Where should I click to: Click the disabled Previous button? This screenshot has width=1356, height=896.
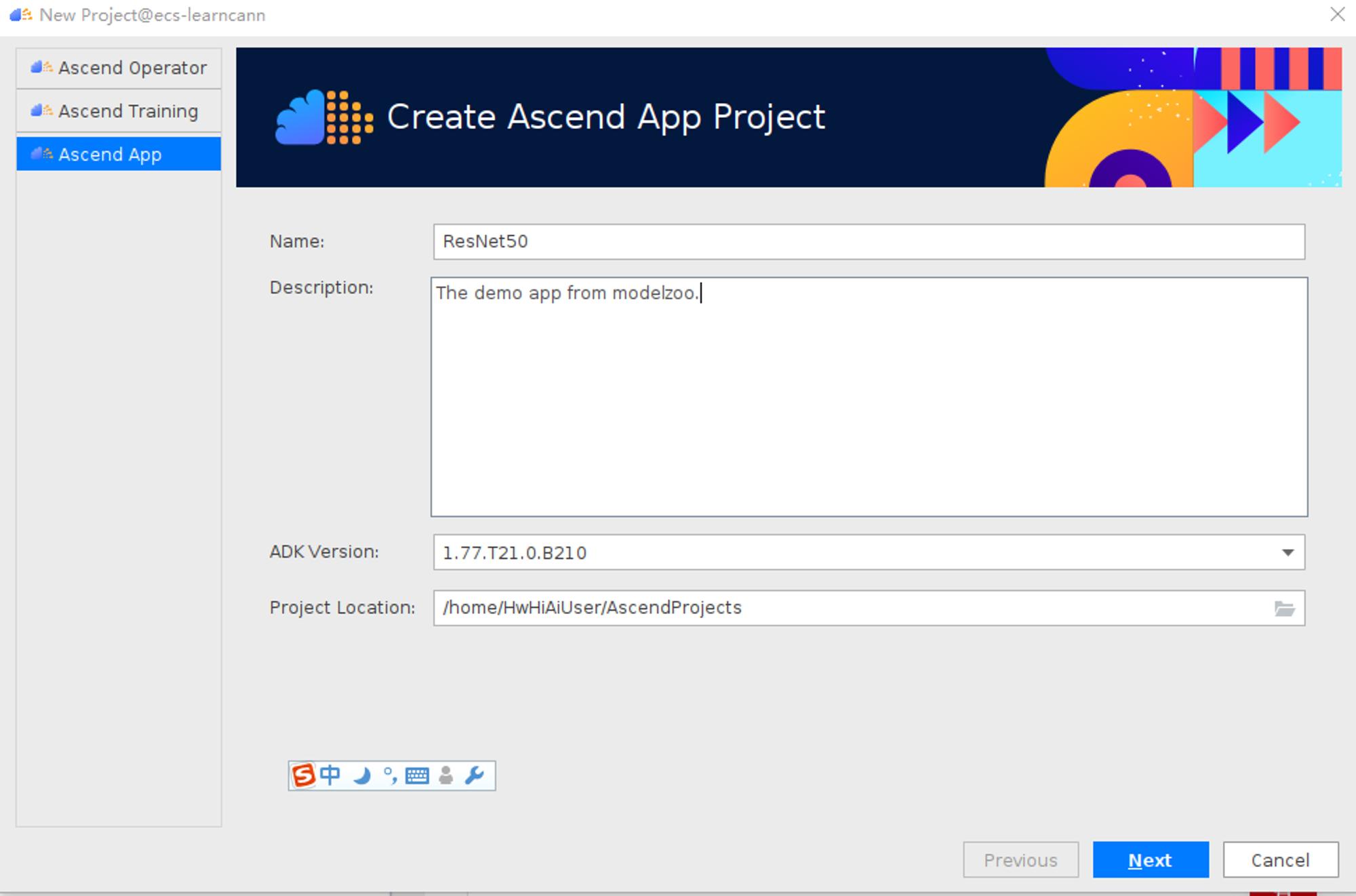[1020, 860]
